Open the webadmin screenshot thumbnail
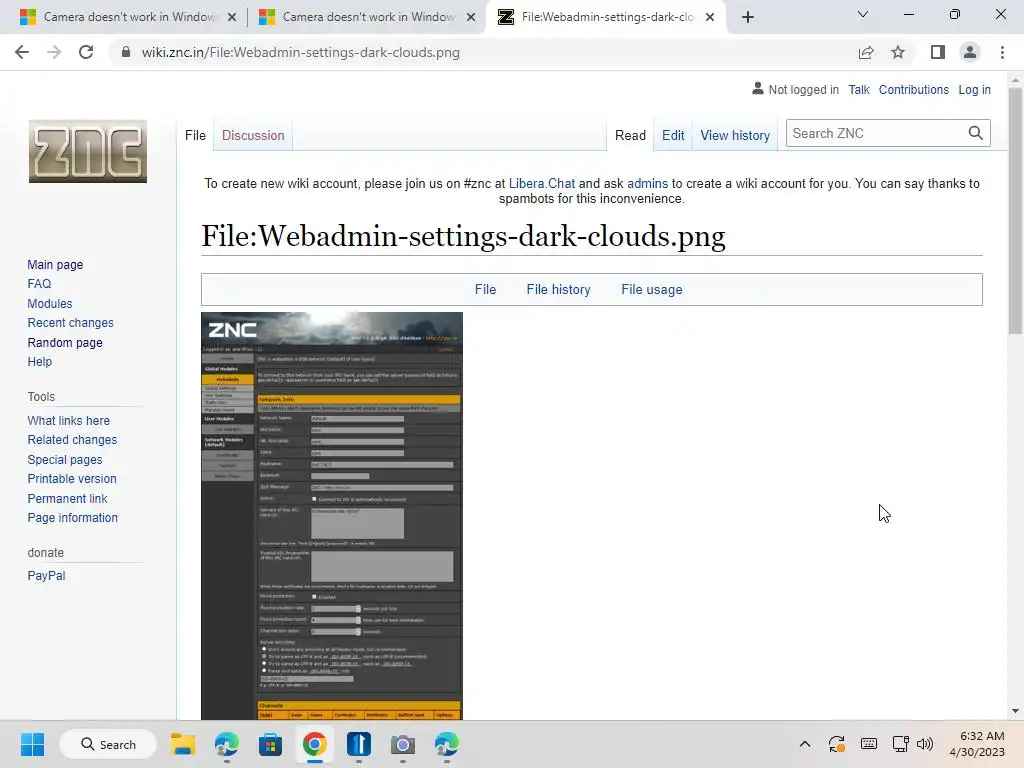1024x768 pixels. click(x=332, y=516)
